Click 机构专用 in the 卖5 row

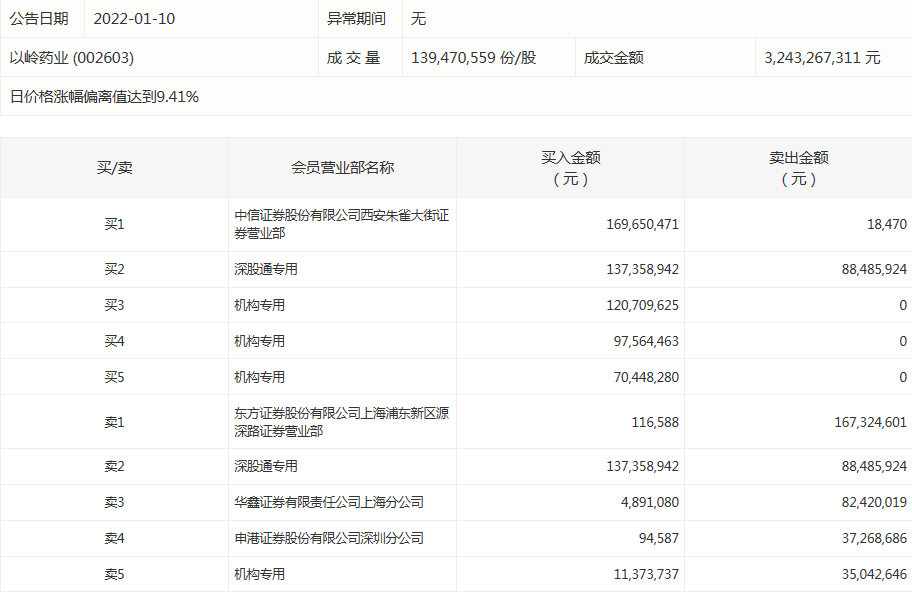click(260, 574)
